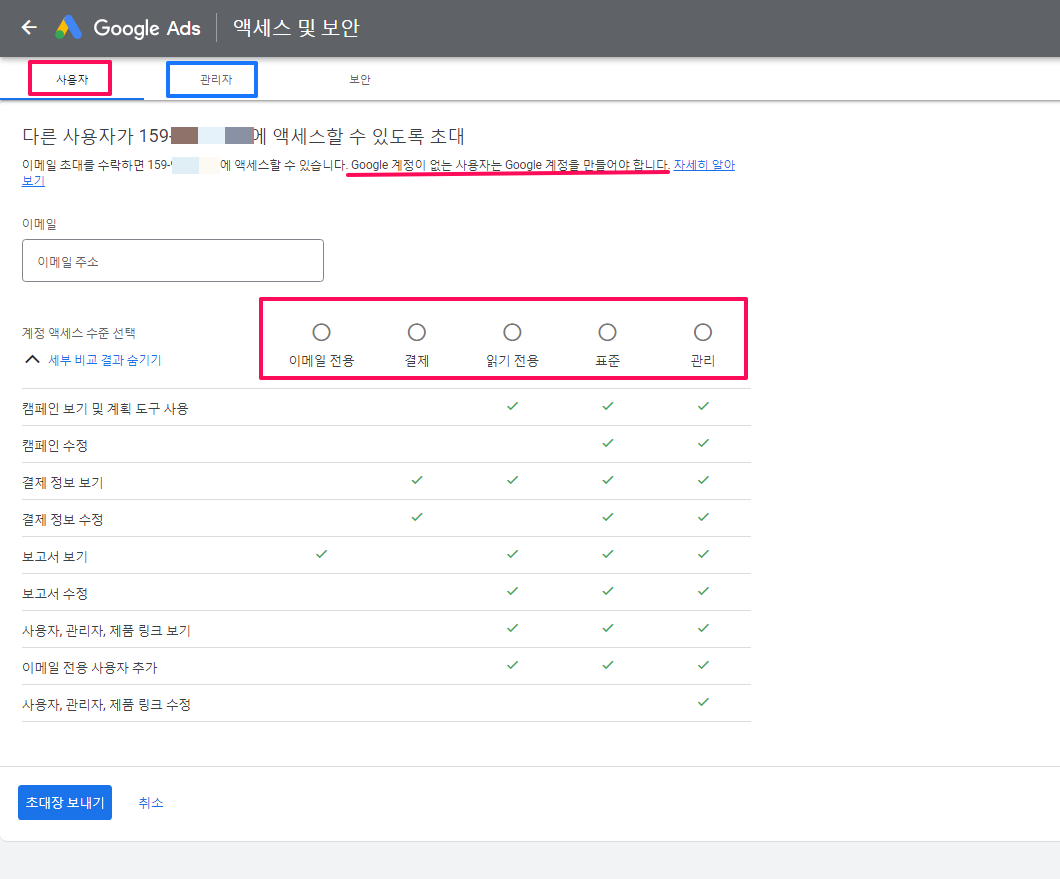Click the checkmark for 보고서 보기 under 이메일 전용
The image size is (1060, 879).
pos(321,554)
